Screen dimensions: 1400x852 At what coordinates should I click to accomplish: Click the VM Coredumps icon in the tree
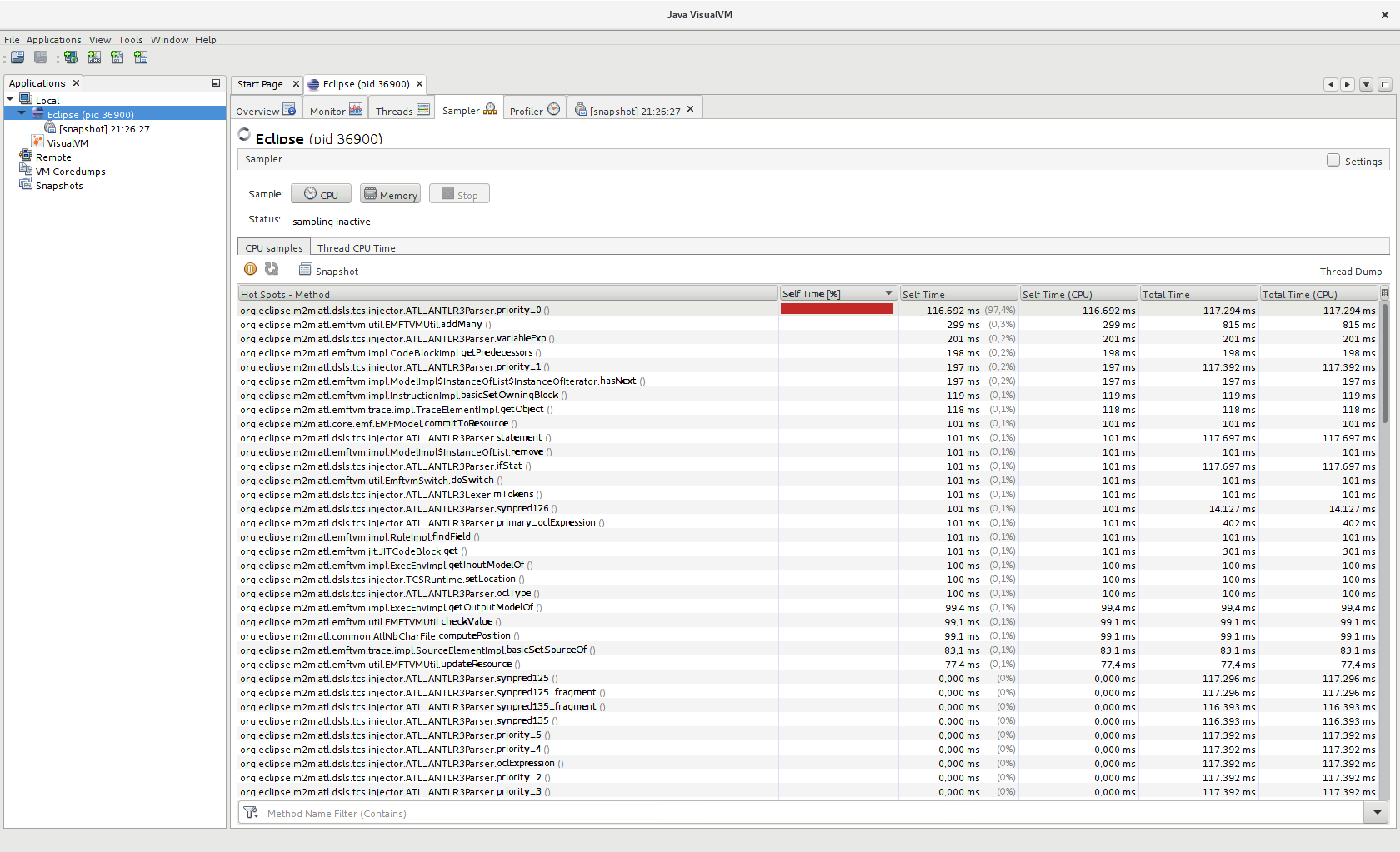coord(26,170)
